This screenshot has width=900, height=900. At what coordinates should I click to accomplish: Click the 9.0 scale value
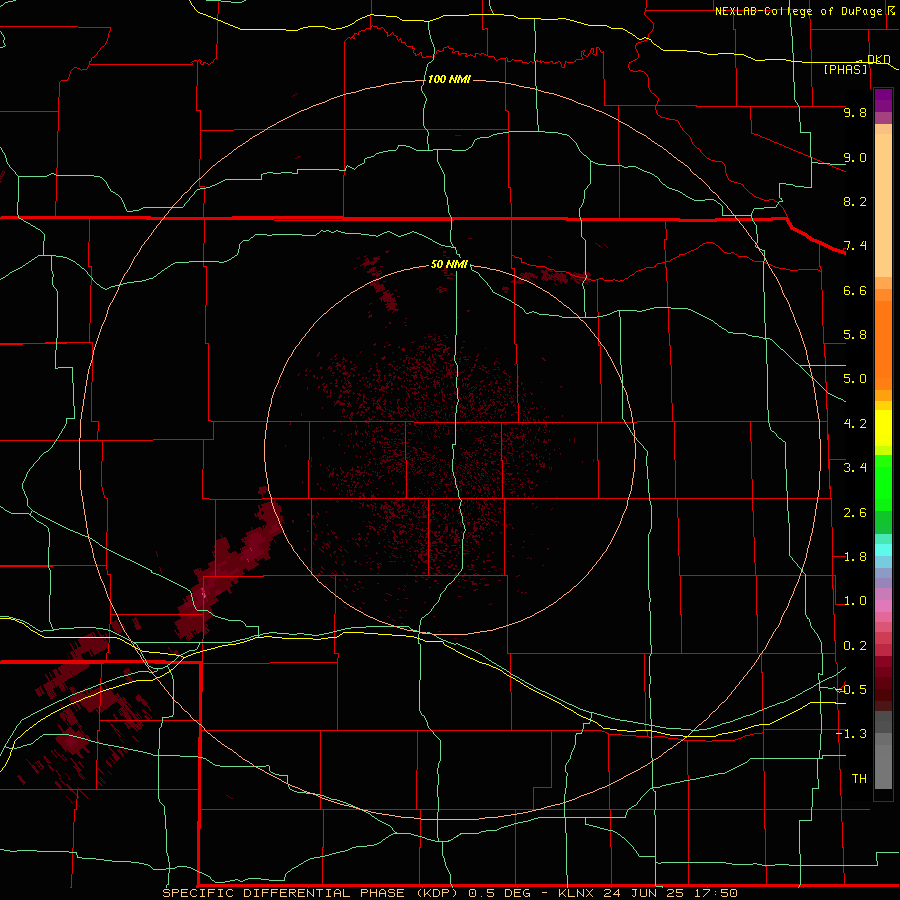[855, 157]
